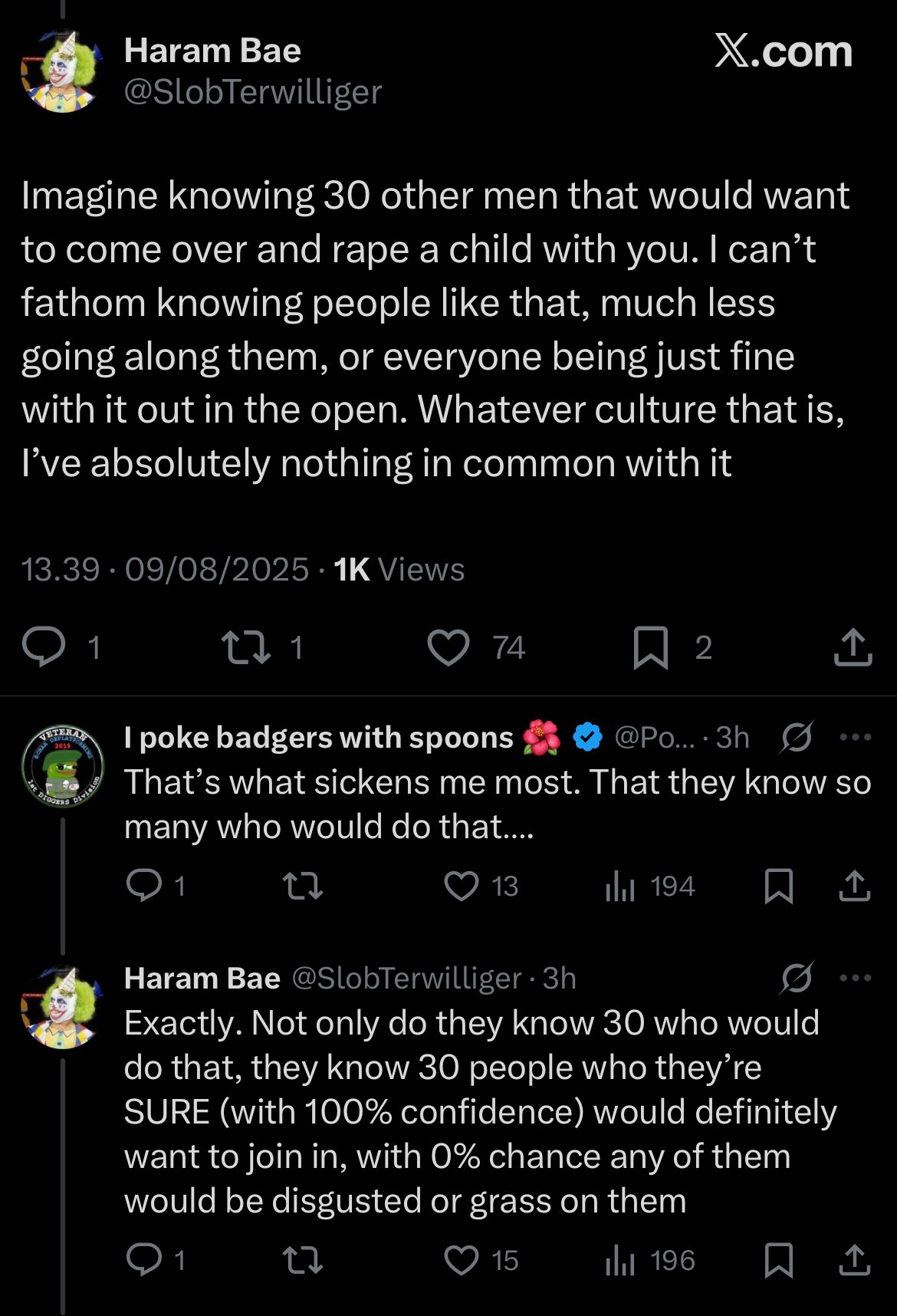Open @SlobTerwilliger handle in main post

point(252,93)
